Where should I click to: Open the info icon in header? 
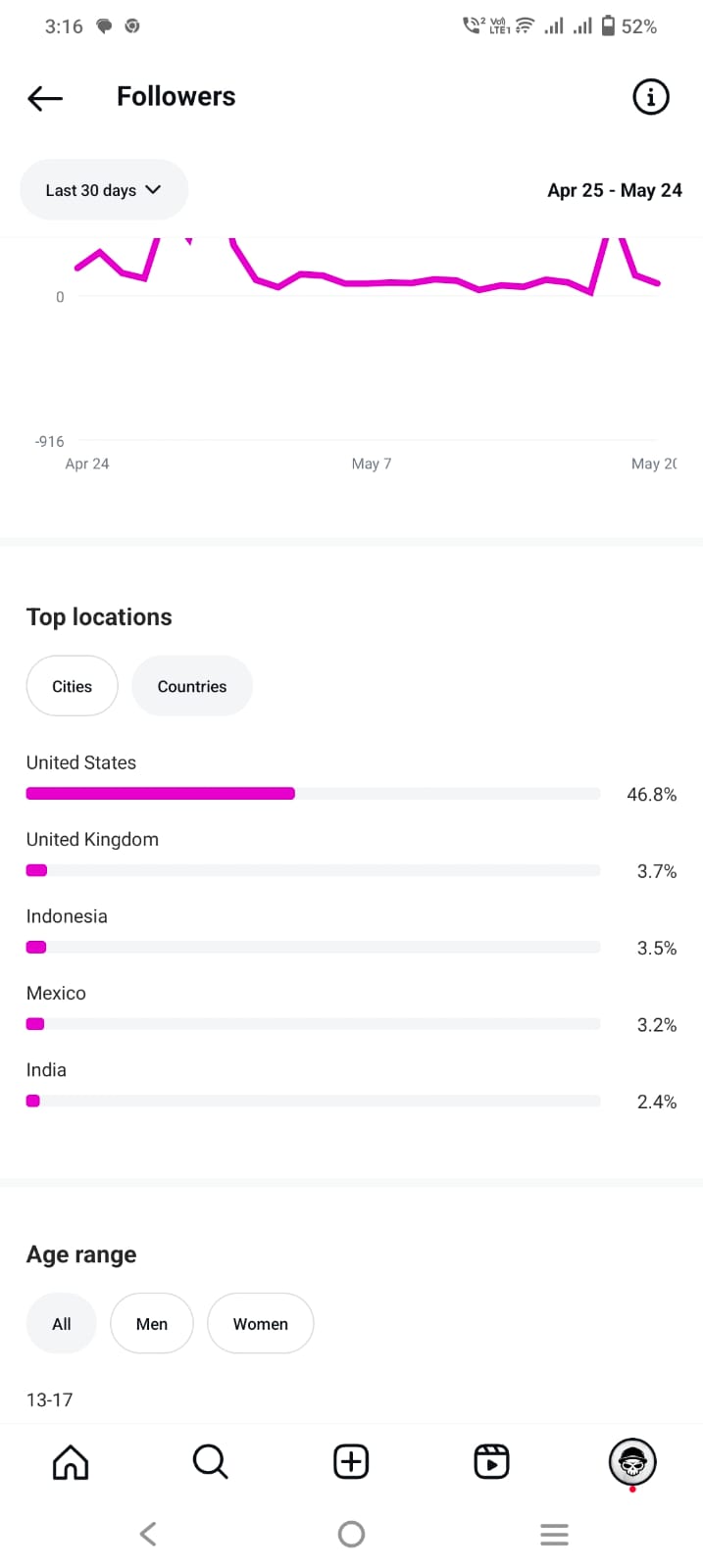651,97
